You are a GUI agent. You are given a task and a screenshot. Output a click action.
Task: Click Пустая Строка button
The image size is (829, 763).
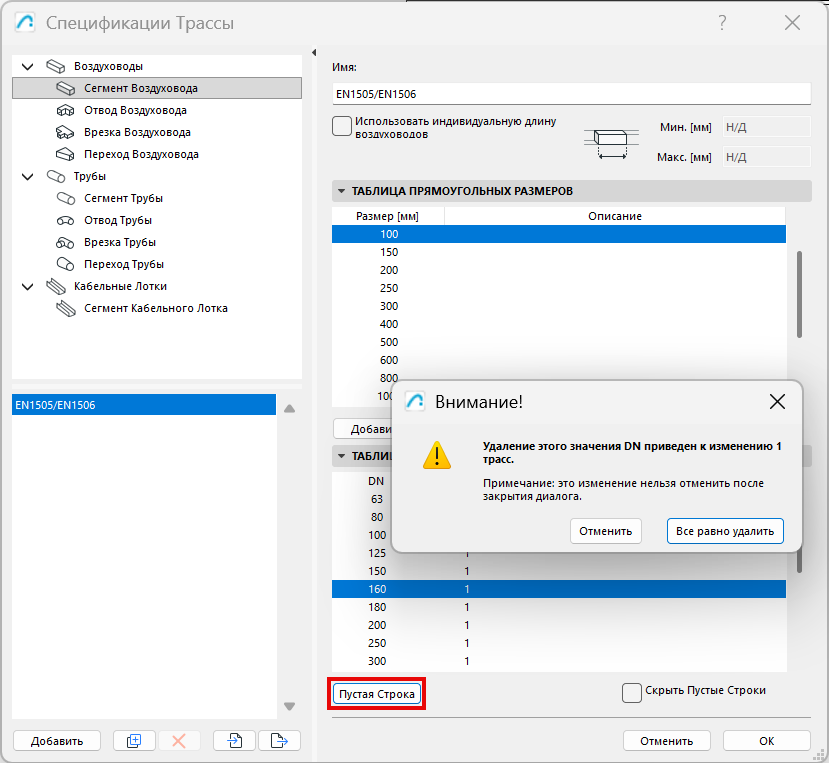377,694
